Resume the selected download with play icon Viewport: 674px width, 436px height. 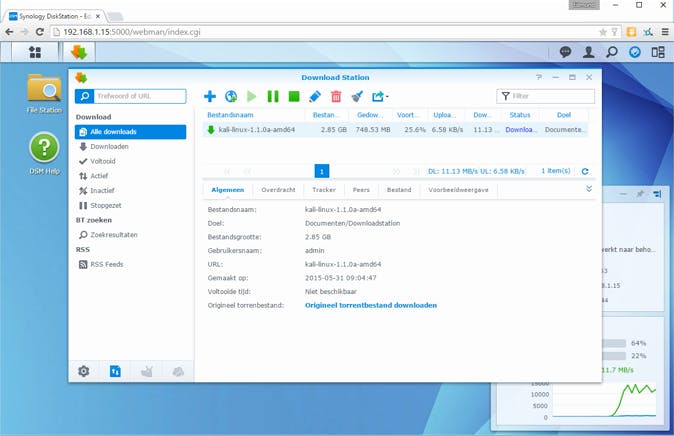(x=252, y=96)
